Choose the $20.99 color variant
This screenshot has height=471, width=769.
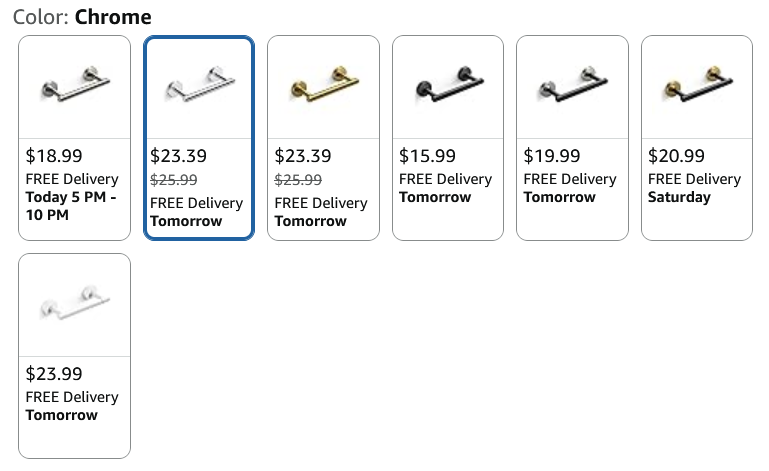click(x=697, y=138)
